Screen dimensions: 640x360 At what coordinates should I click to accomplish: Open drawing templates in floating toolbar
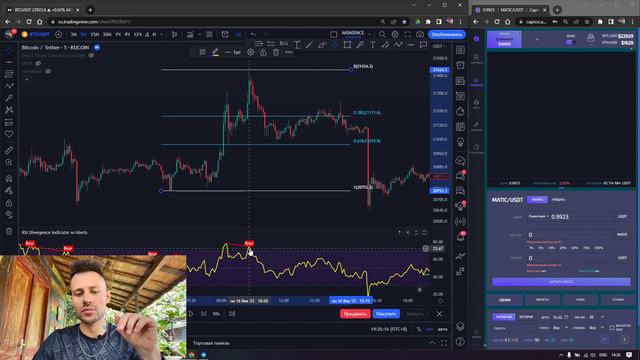point(202,52)
